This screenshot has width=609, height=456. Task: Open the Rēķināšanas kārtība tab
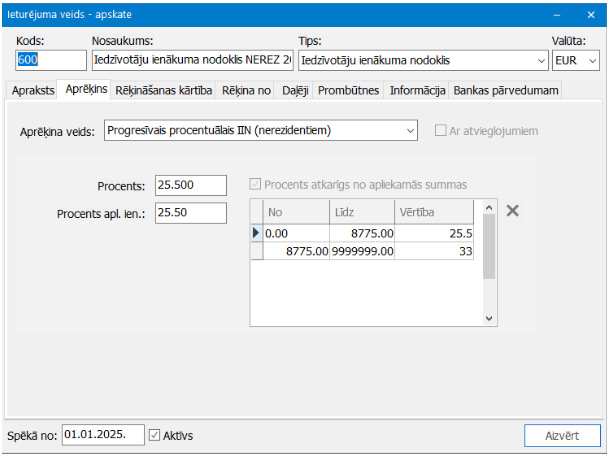[164, 91]
